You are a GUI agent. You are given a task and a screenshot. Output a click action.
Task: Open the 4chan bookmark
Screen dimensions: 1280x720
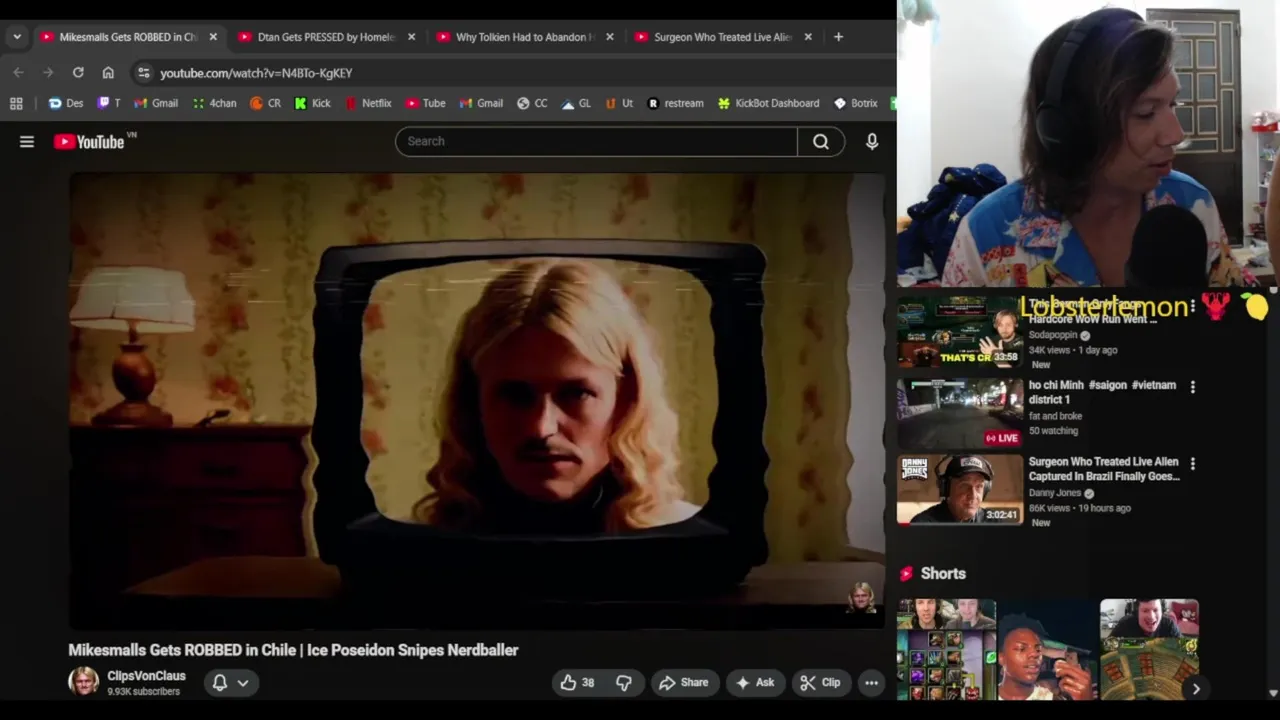[x=214, y=103]
